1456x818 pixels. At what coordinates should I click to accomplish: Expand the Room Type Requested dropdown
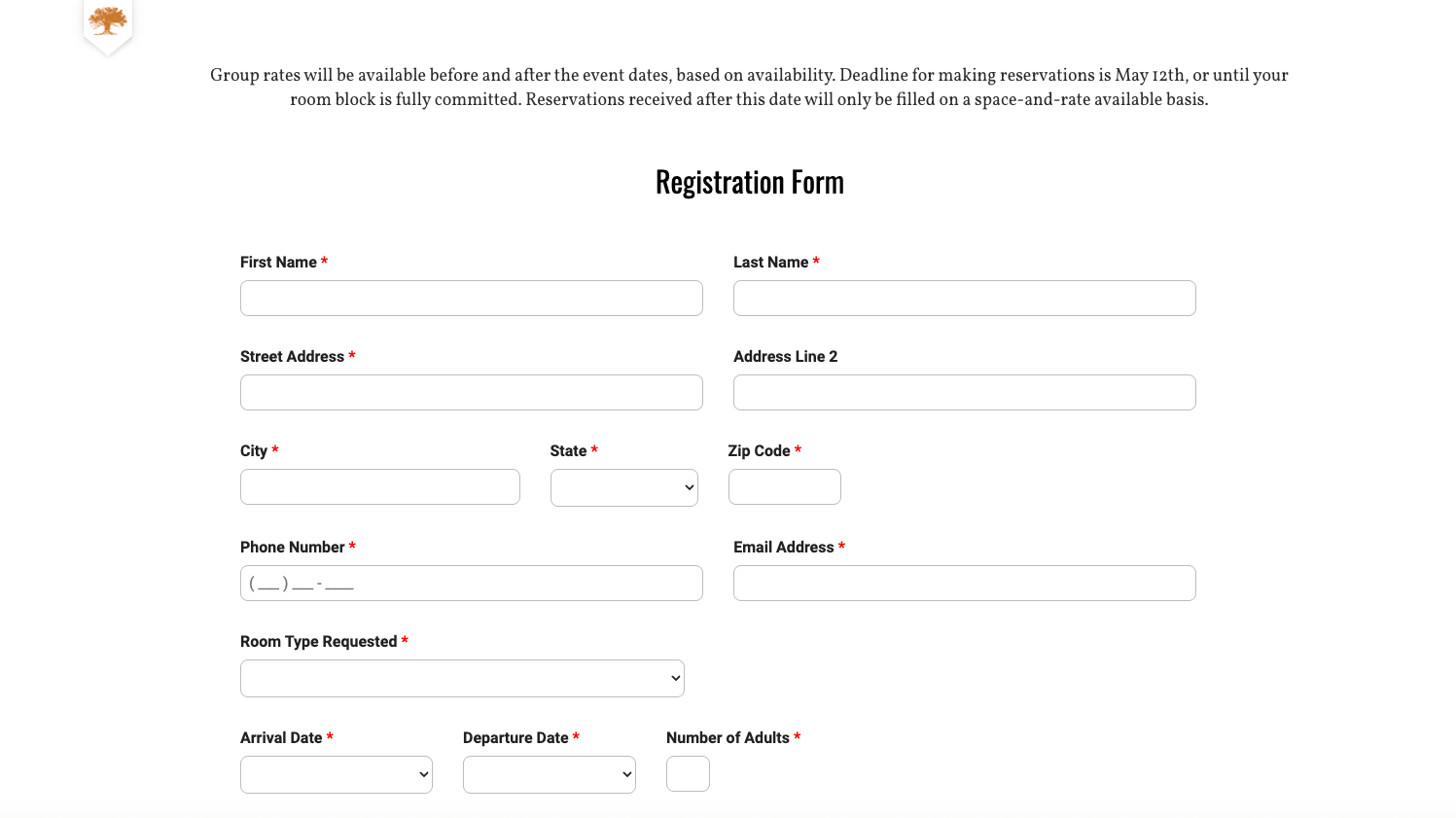[462, 679]
